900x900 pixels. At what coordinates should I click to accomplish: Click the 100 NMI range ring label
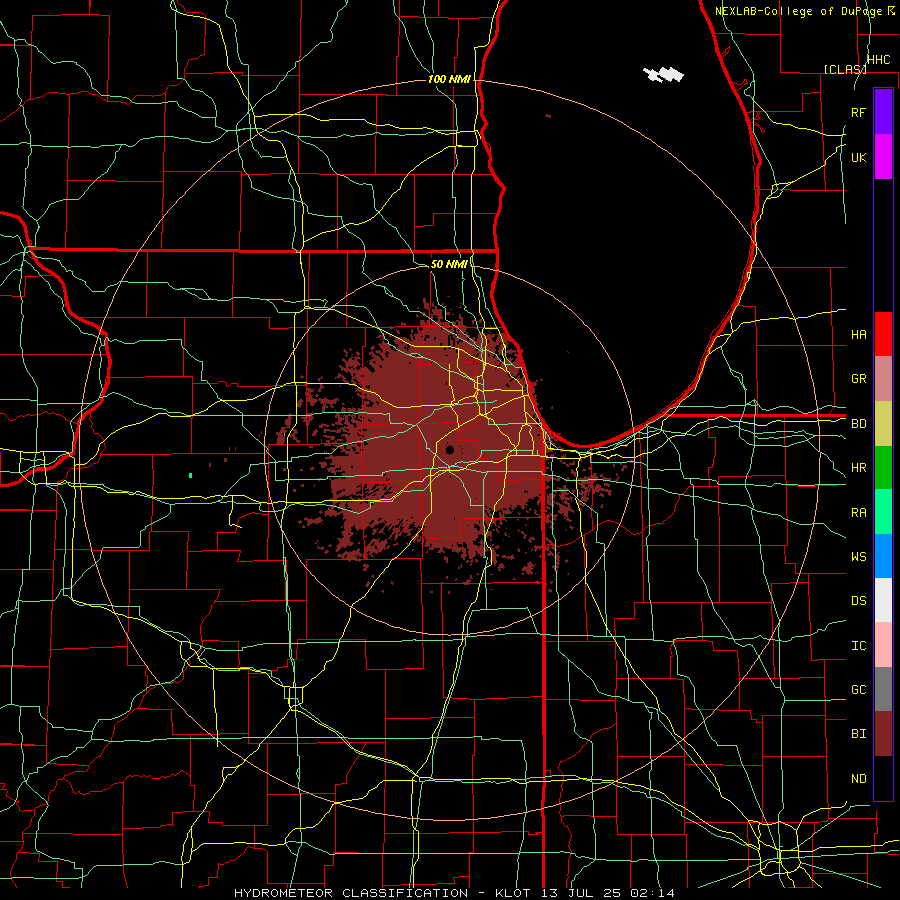[449, 79]
